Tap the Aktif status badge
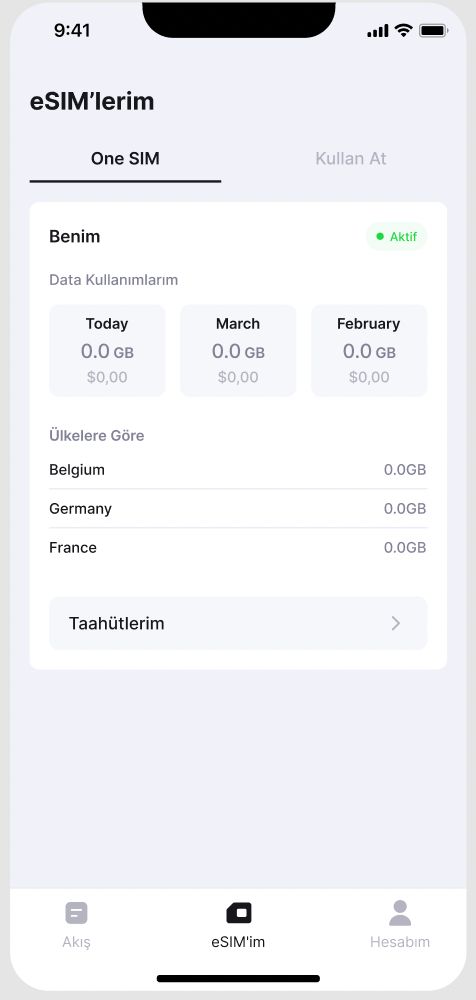Screen dimensions: 476x1000 point(396,237)
